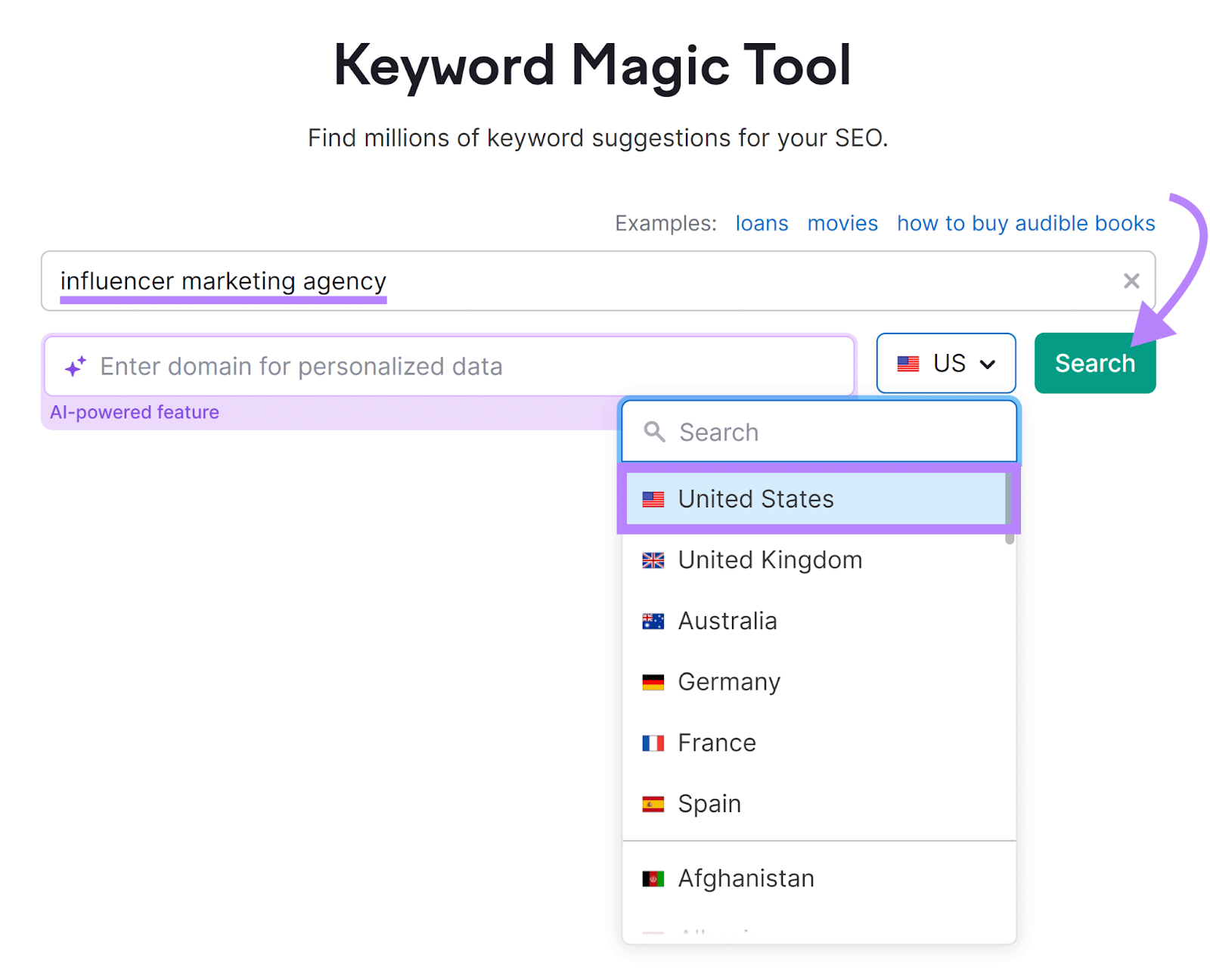Click the United Kingdom flag icon
Image resolution: width=1210 pixels, height=980 pixels.
[x=653, y=560]
